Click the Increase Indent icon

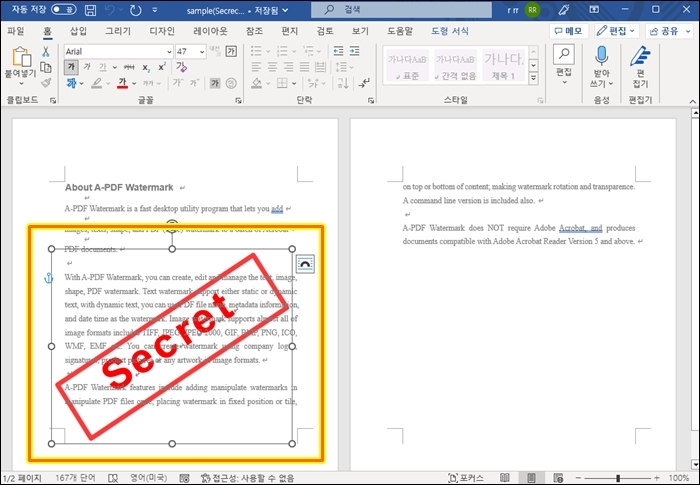(354, 51)
